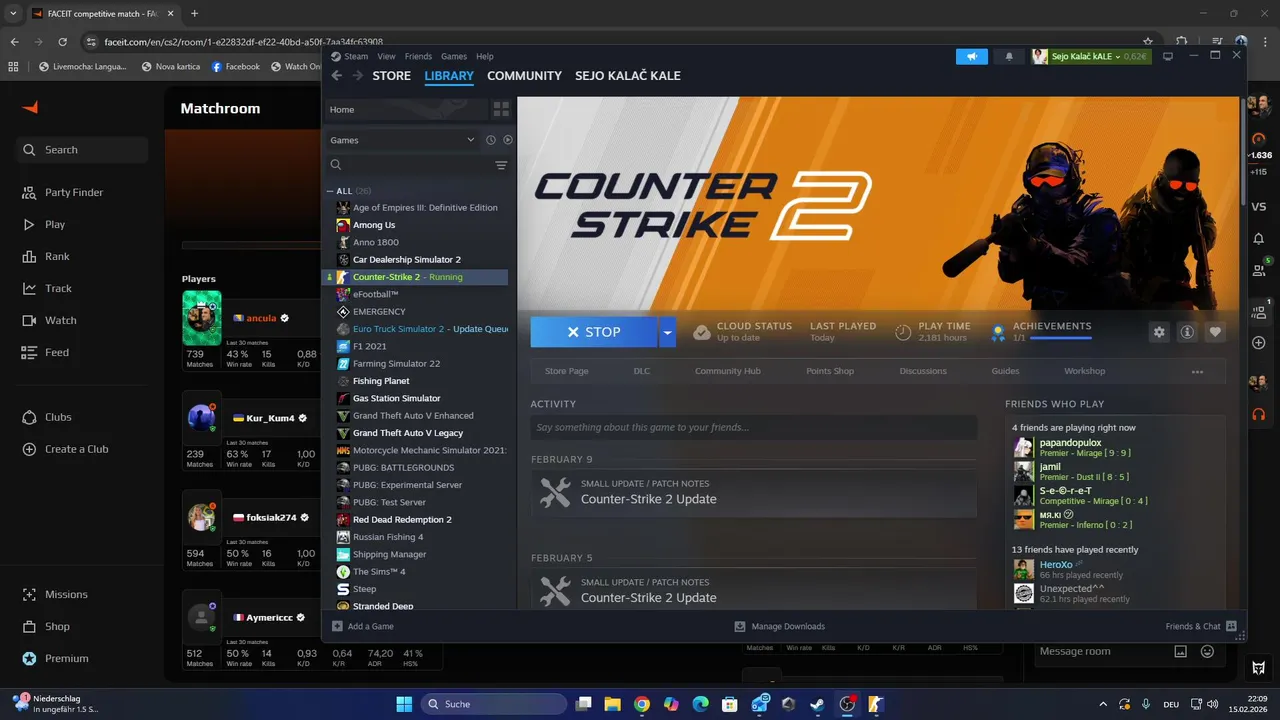Open FACEIT Party Finder in sidebar
Viewport: 1280px width, 720px height.
pyautogui.click(x=73, y=192)
